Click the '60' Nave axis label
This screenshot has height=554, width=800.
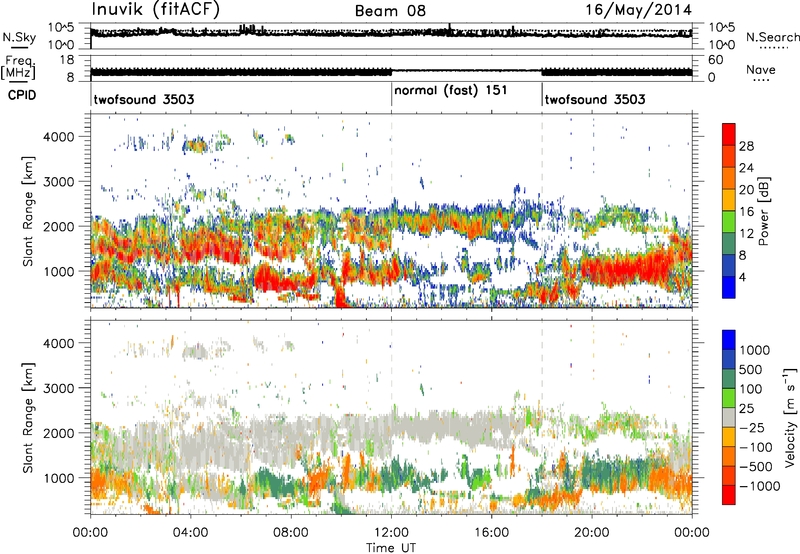[x=715, y=60]
